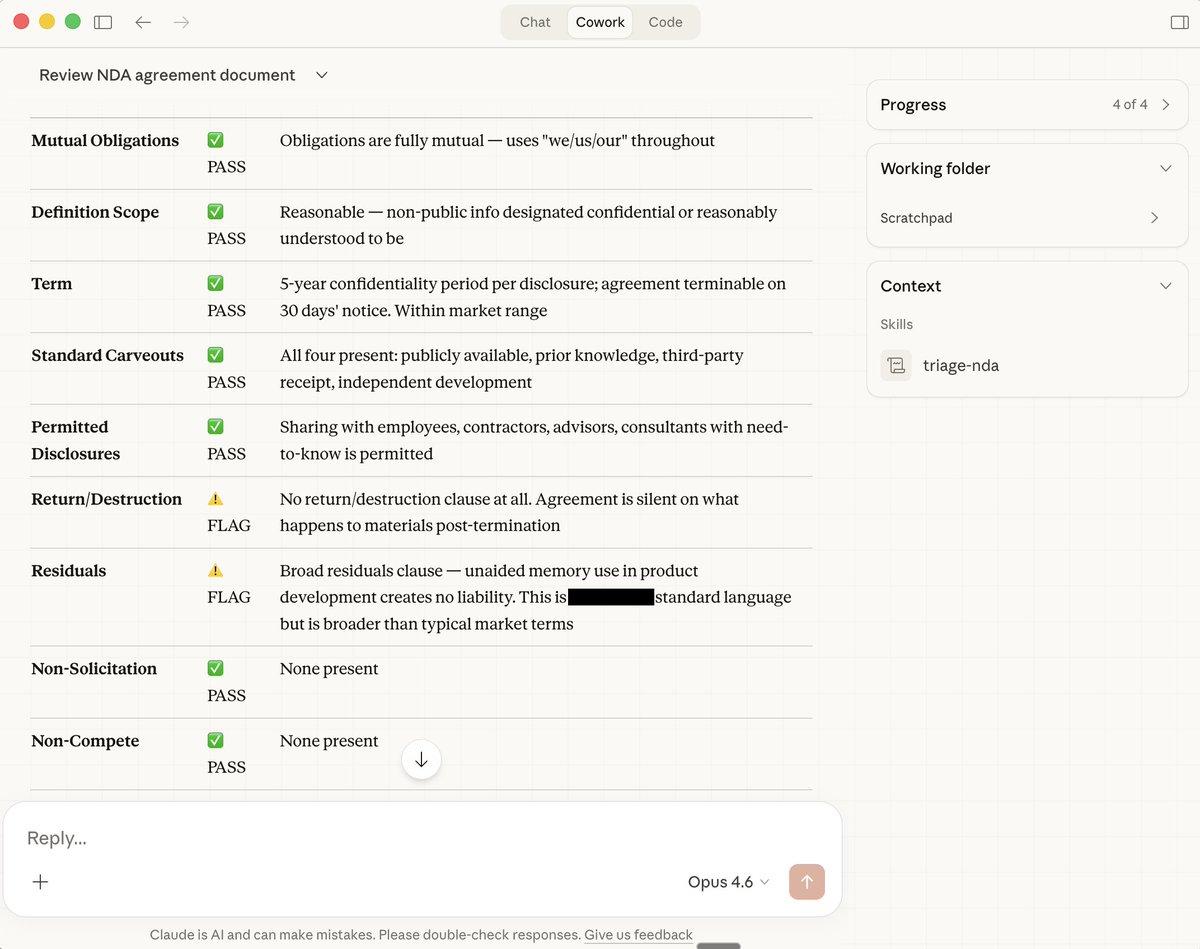Click the forward navigation arrow

tap(181, 21)
